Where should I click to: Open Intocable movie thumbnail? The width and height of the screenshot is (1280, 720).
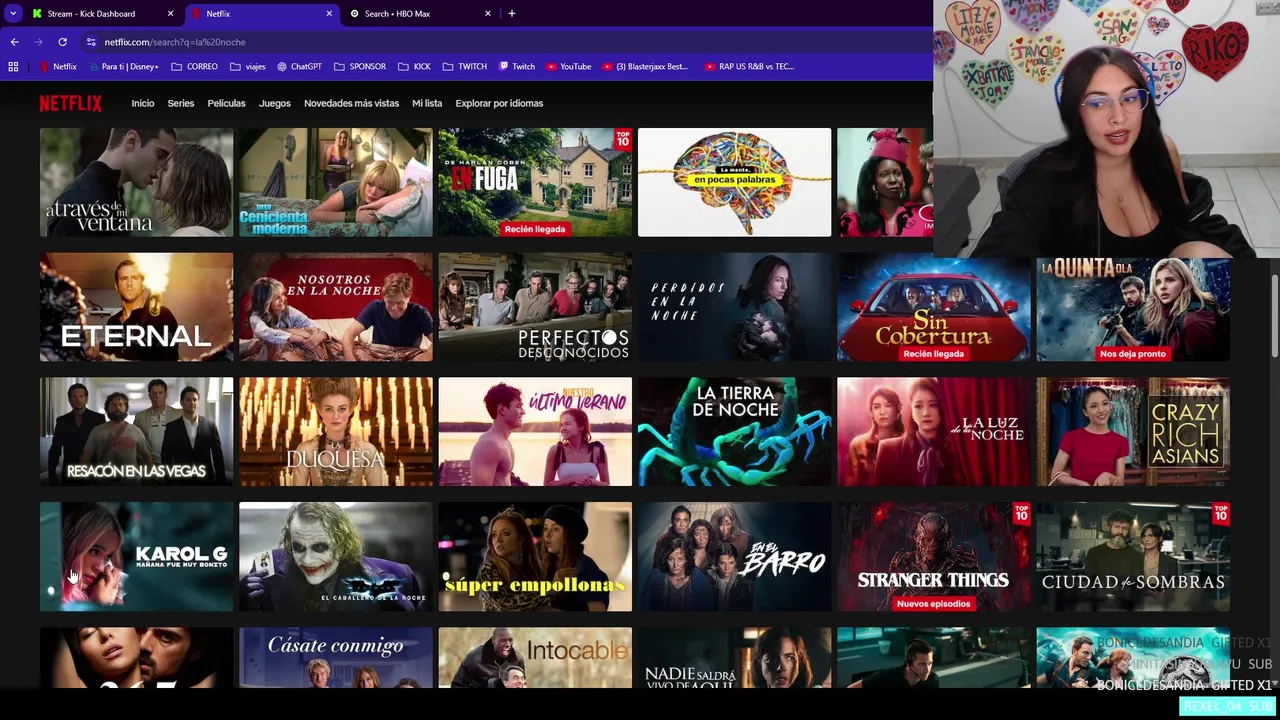point(535,658)
